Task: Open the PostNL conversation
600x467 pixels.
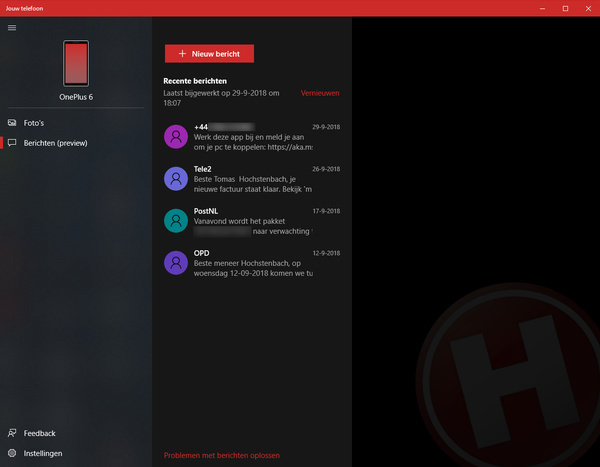Action: pos(252,221)
